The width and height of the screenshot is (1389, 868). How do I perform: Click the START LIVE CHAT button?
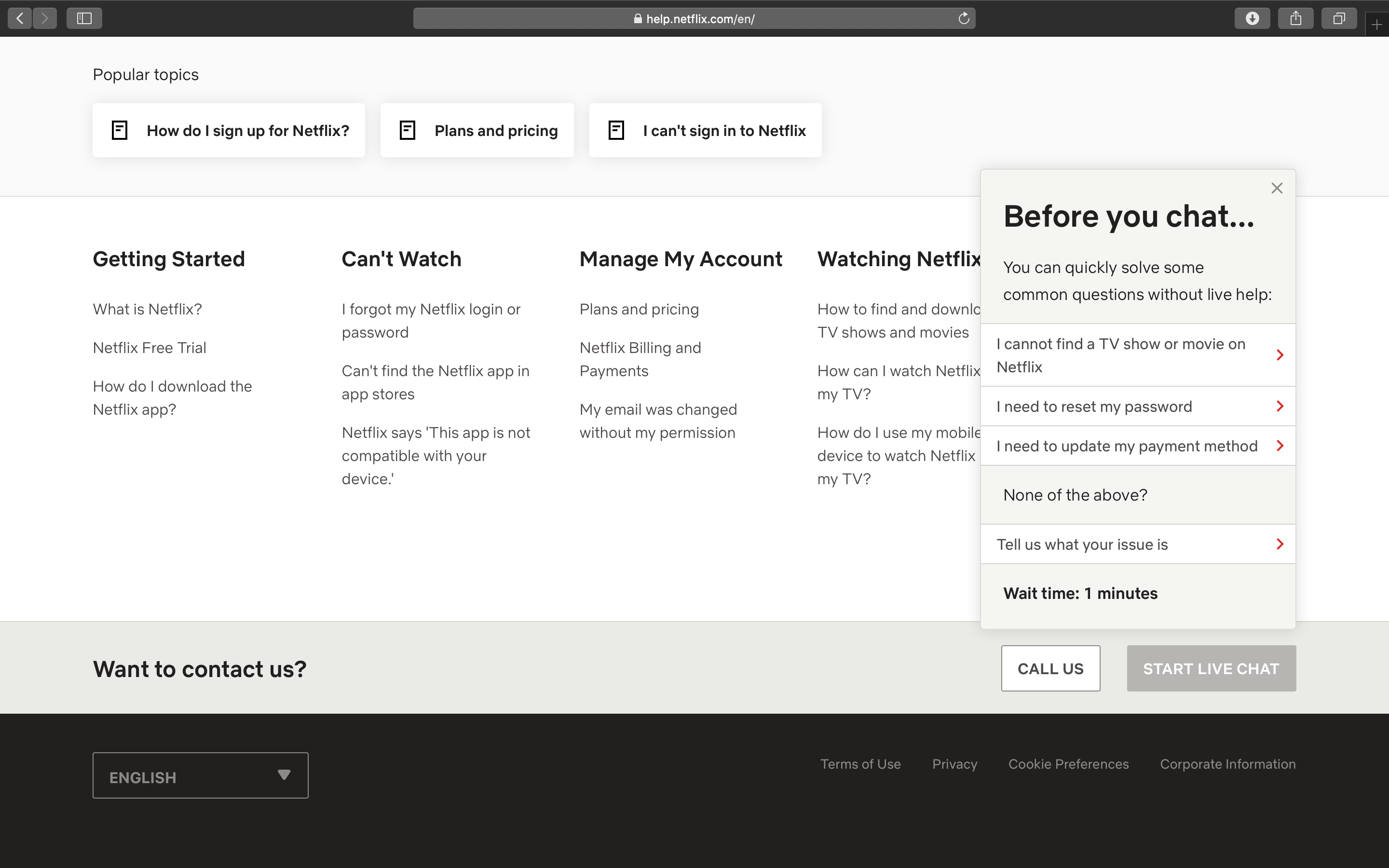[x=1211, y=668]
